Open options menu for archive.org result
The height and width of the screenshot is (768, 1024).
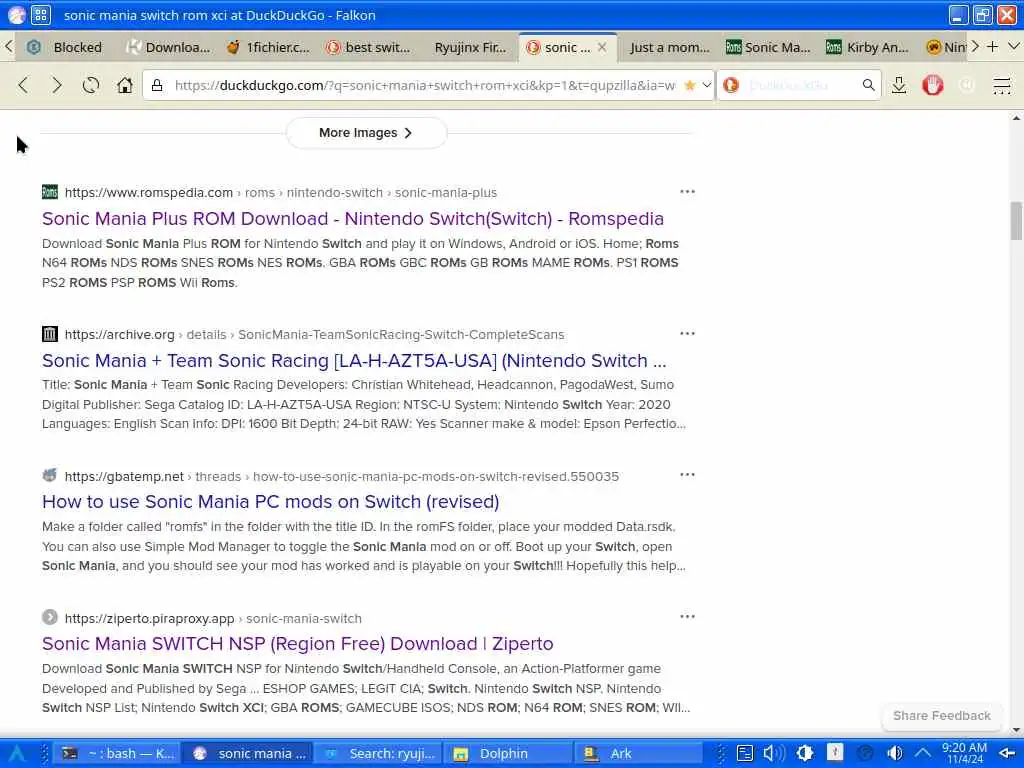(687, 333)
